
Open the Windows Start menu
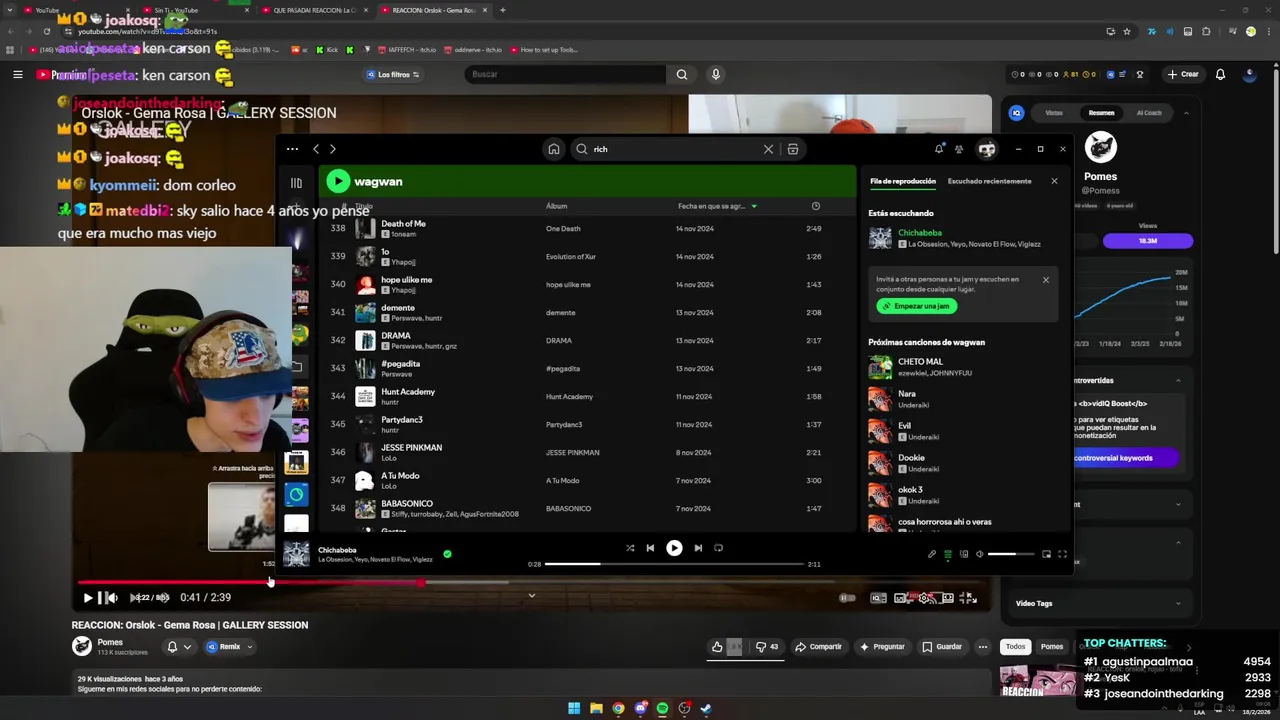[574, 708]
